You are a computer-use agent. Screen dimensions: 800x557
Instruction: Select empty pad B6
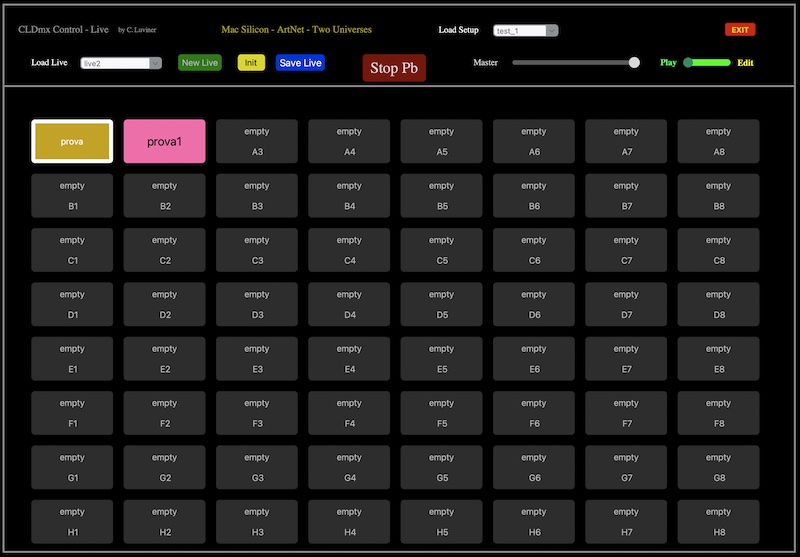[534, 196]
